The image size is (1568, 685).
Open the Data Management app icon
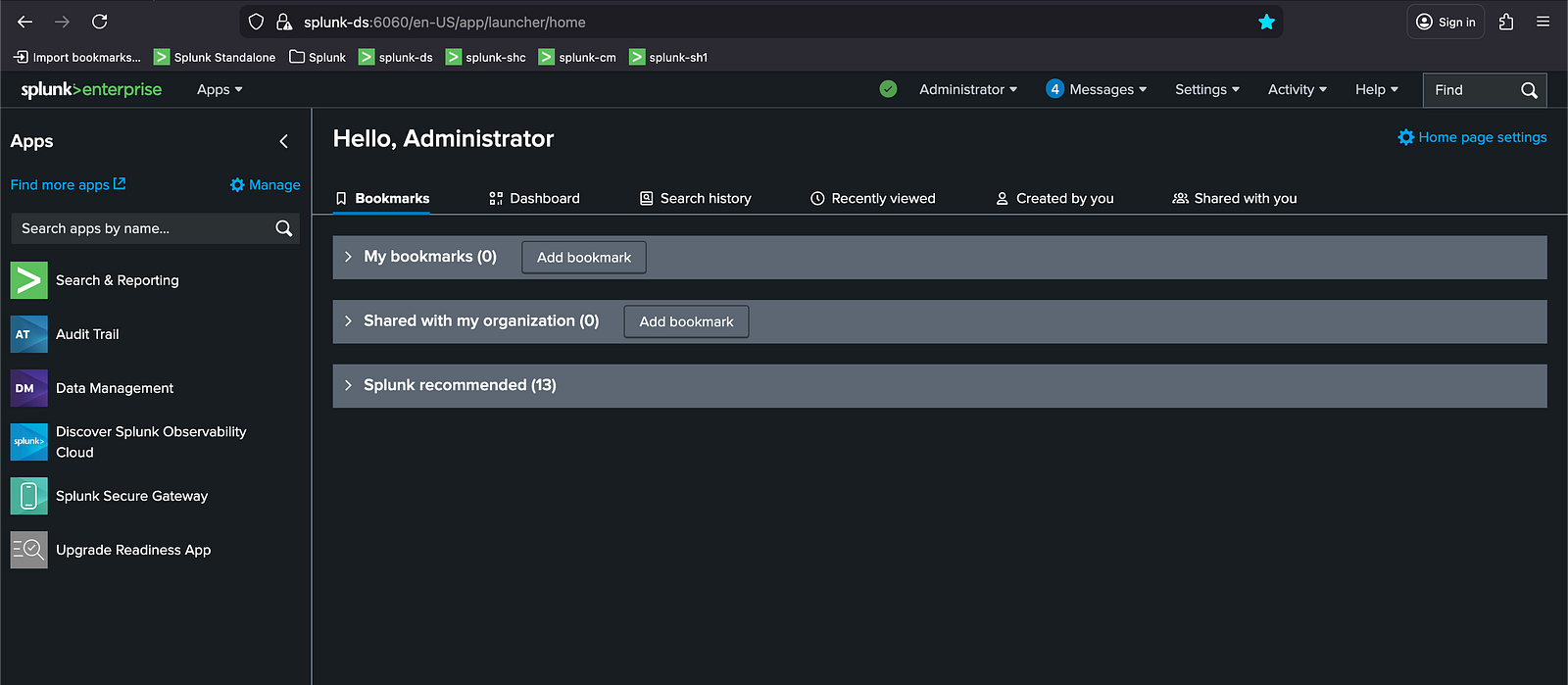(x=28, y=388)
